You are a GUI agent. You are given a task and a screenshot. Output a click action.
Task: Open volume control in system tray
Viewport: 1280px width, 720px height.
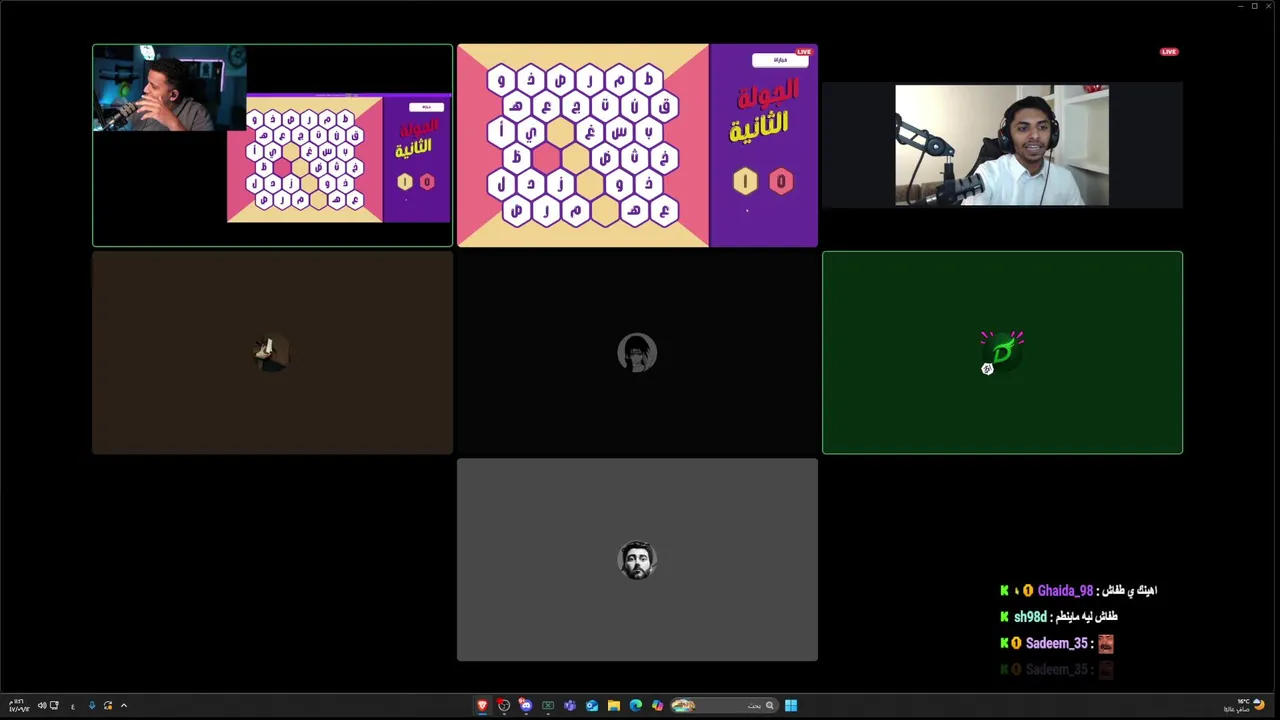pos(42,705)
